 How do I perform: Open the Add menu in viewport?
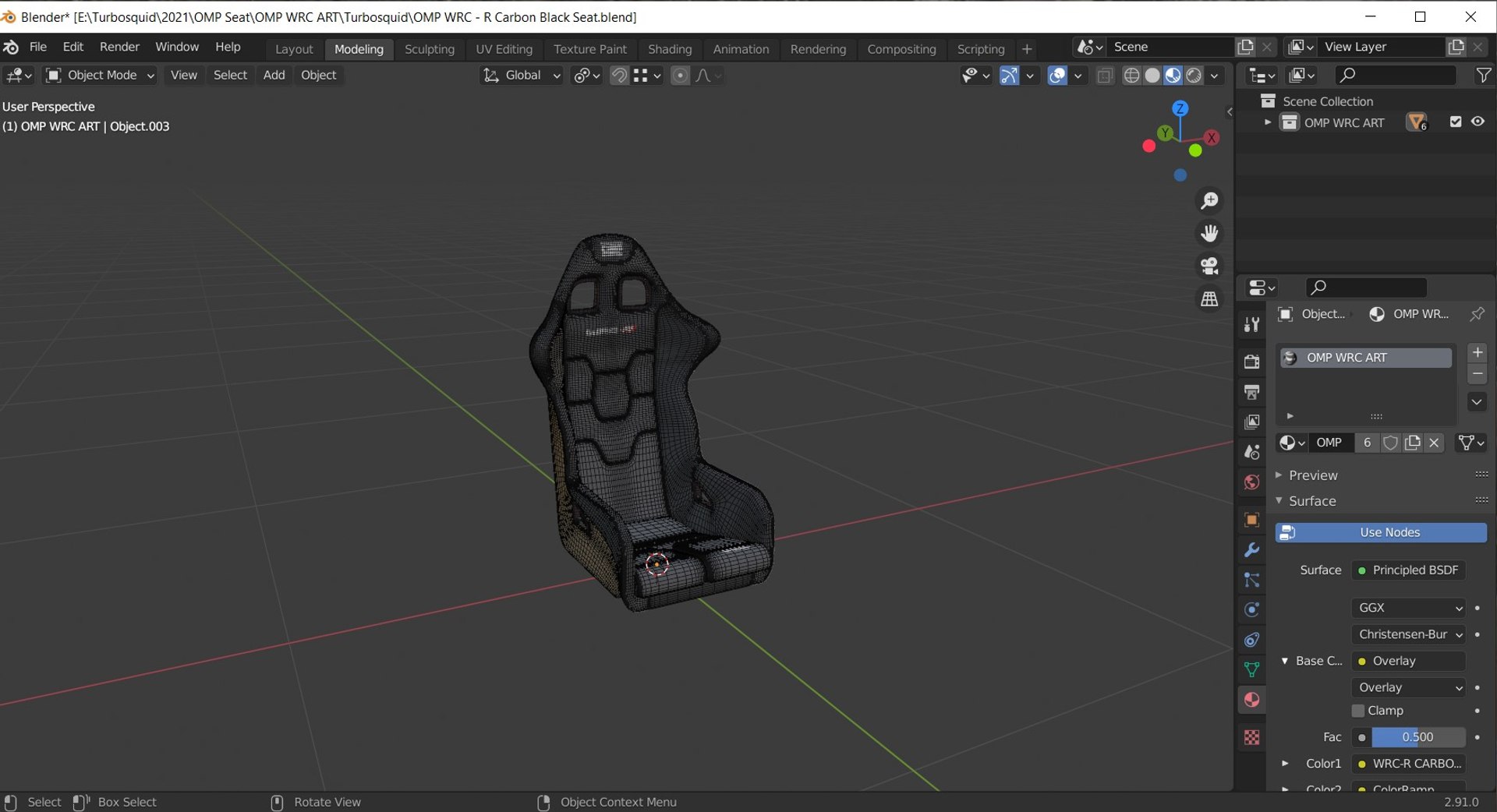tap(274, 75)
